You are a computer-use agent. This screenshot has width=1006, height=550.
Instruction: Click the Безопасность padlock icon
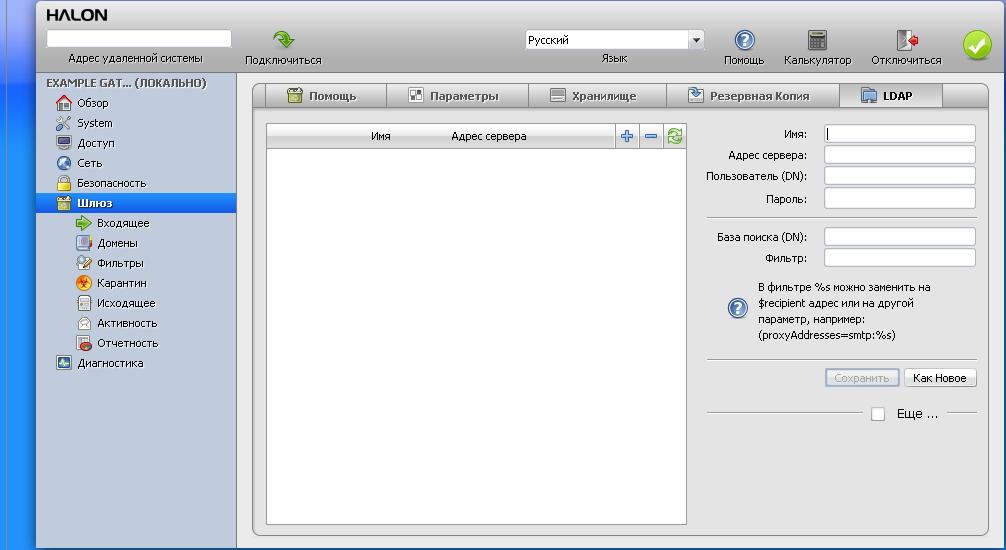(x=64, y=183)
